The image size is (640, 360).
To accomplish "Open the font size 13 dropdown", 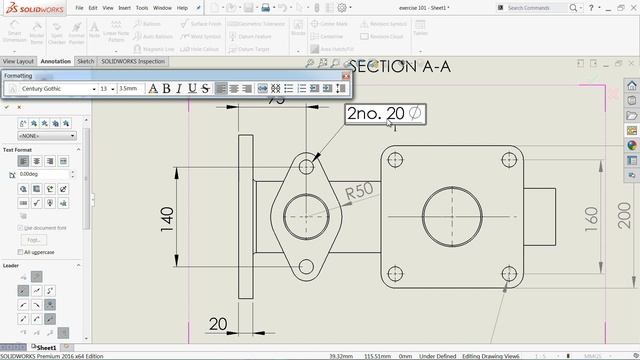I will (113, 89).
